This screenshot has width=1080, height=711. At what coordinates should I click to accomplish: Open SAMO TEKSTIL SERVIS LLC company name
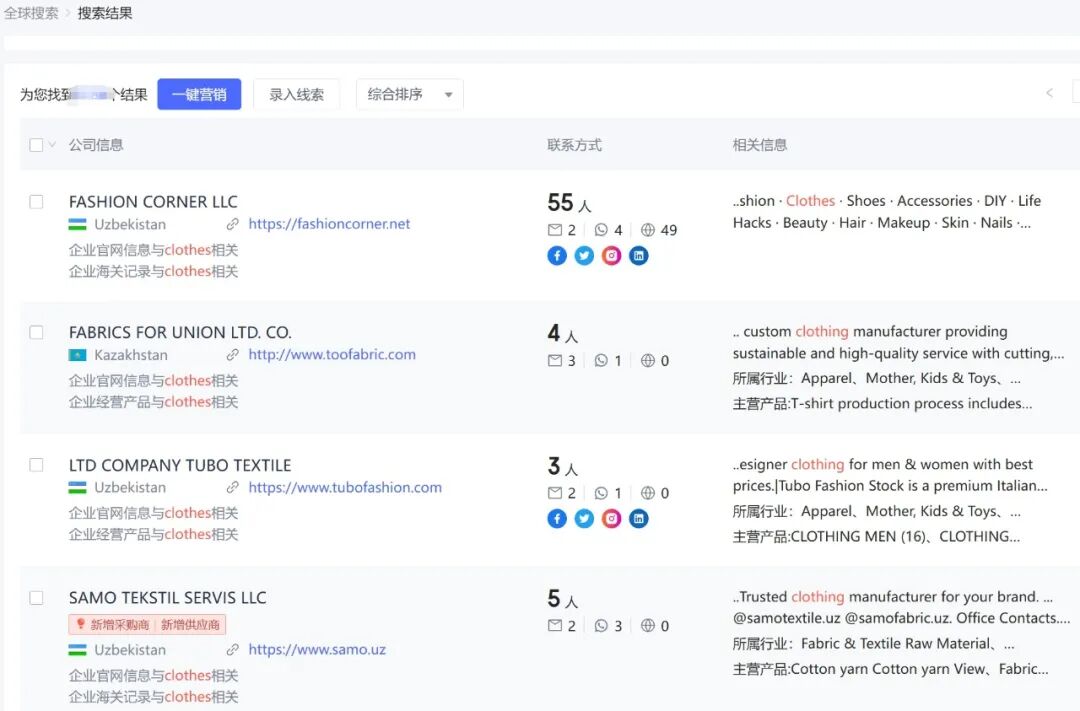pyautogui.click(x=167, y=598)
